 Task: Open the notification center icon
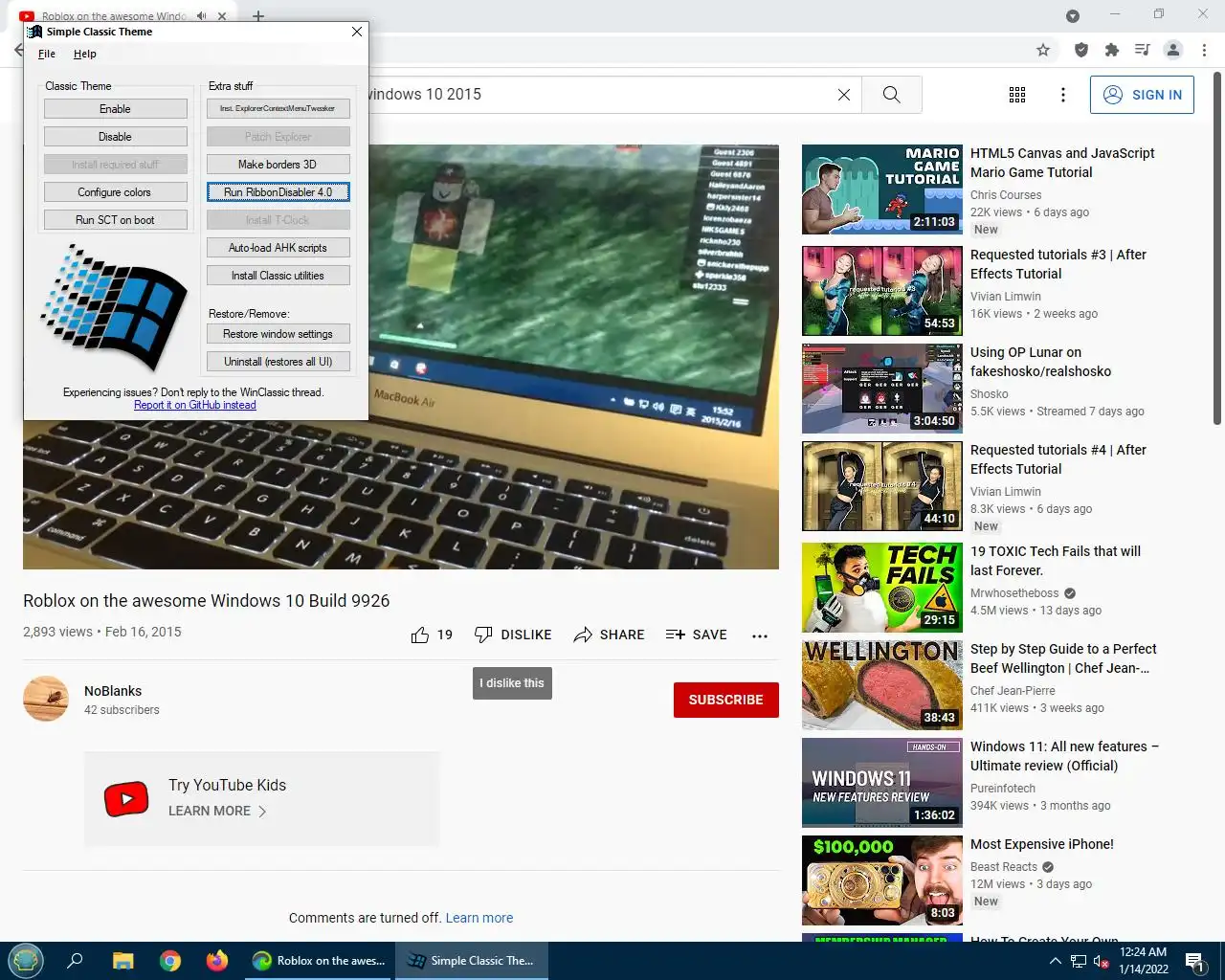[1194, 961]
